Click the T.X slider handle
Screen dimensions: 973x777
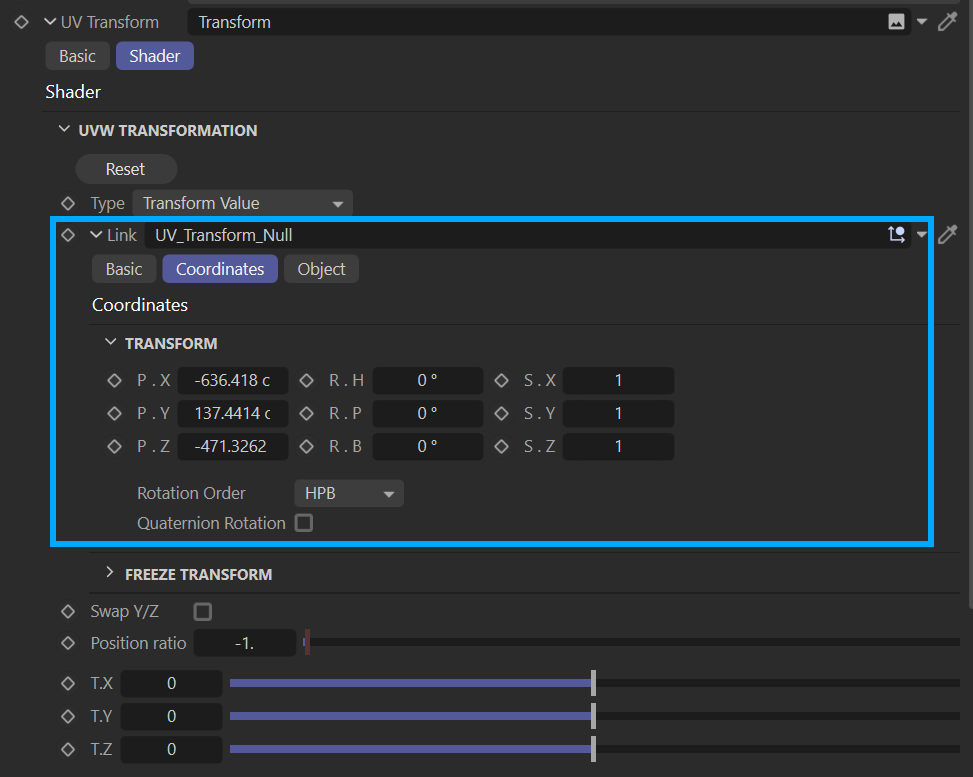click(594, 684)
